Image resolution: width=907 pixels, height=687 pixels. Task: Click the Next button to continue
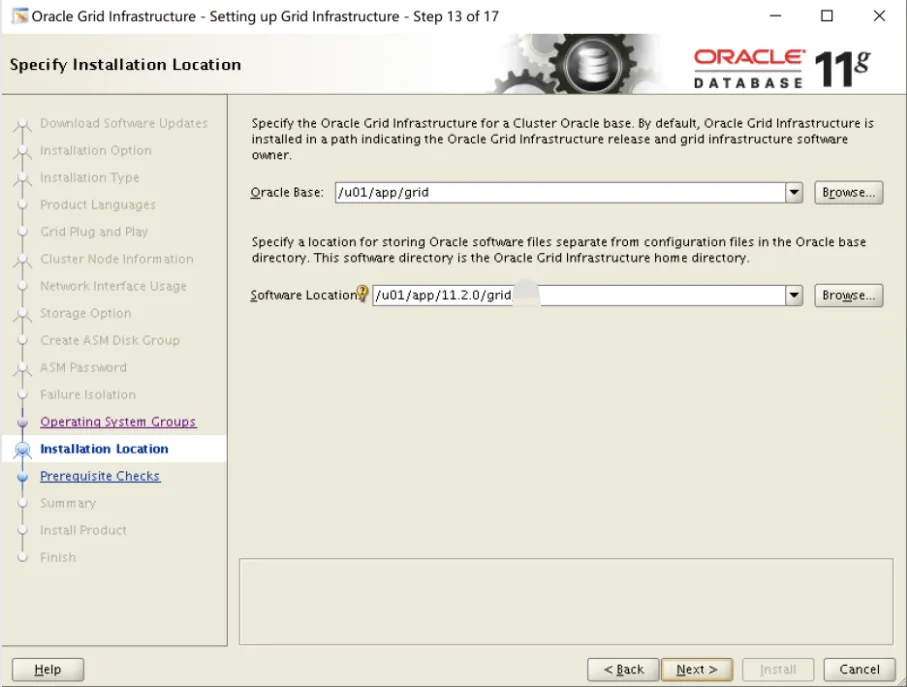pyautogui.click(x=697, y=669)
